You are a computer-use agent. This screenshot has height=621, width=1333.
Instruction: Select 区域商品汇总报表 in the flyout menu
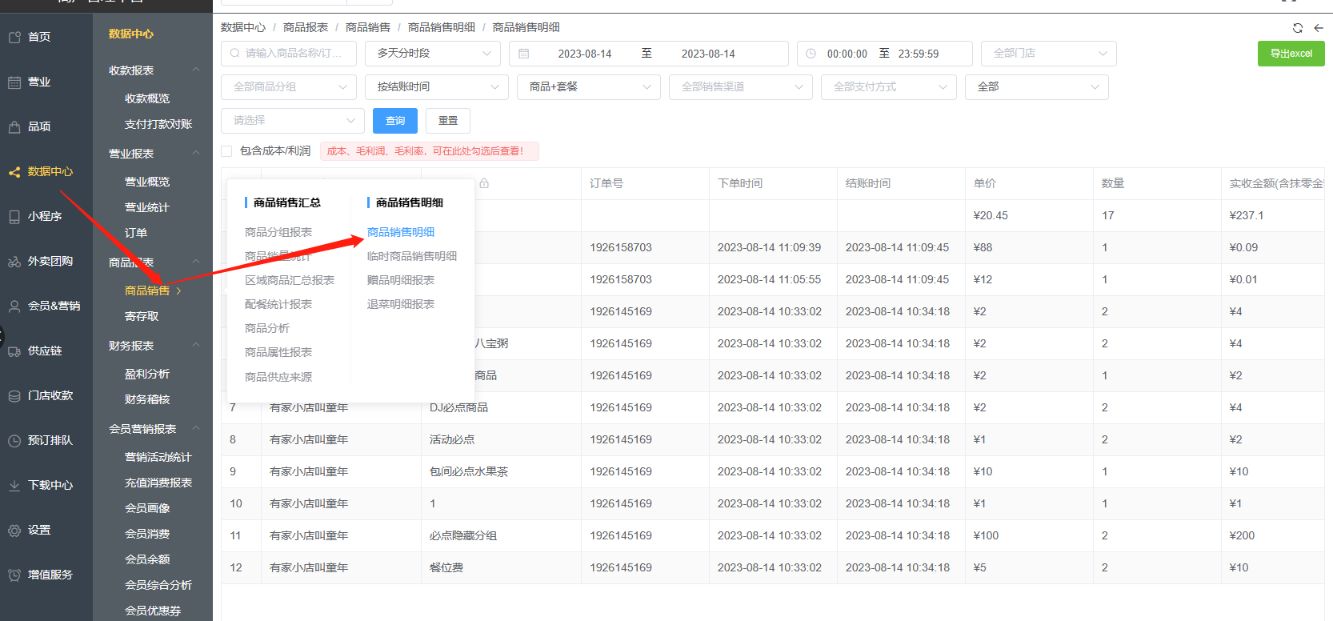290,280
